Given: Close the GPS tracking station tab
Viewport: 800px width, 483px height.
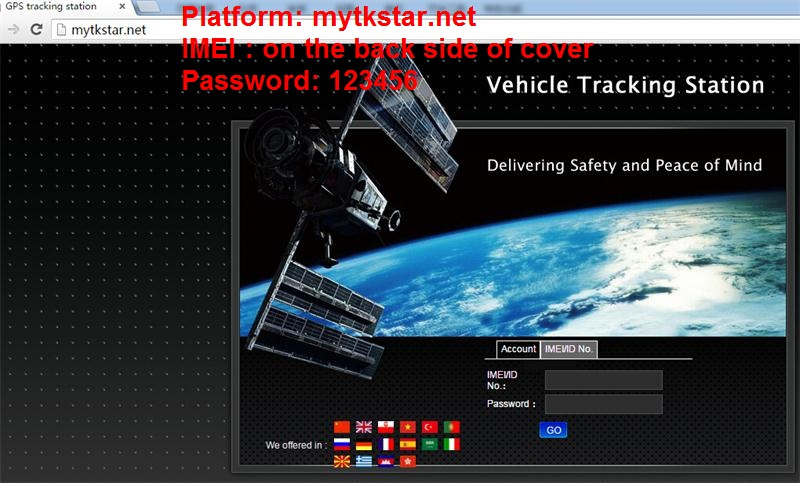Looking at the screenshot, I should click(x=122, y=7).
